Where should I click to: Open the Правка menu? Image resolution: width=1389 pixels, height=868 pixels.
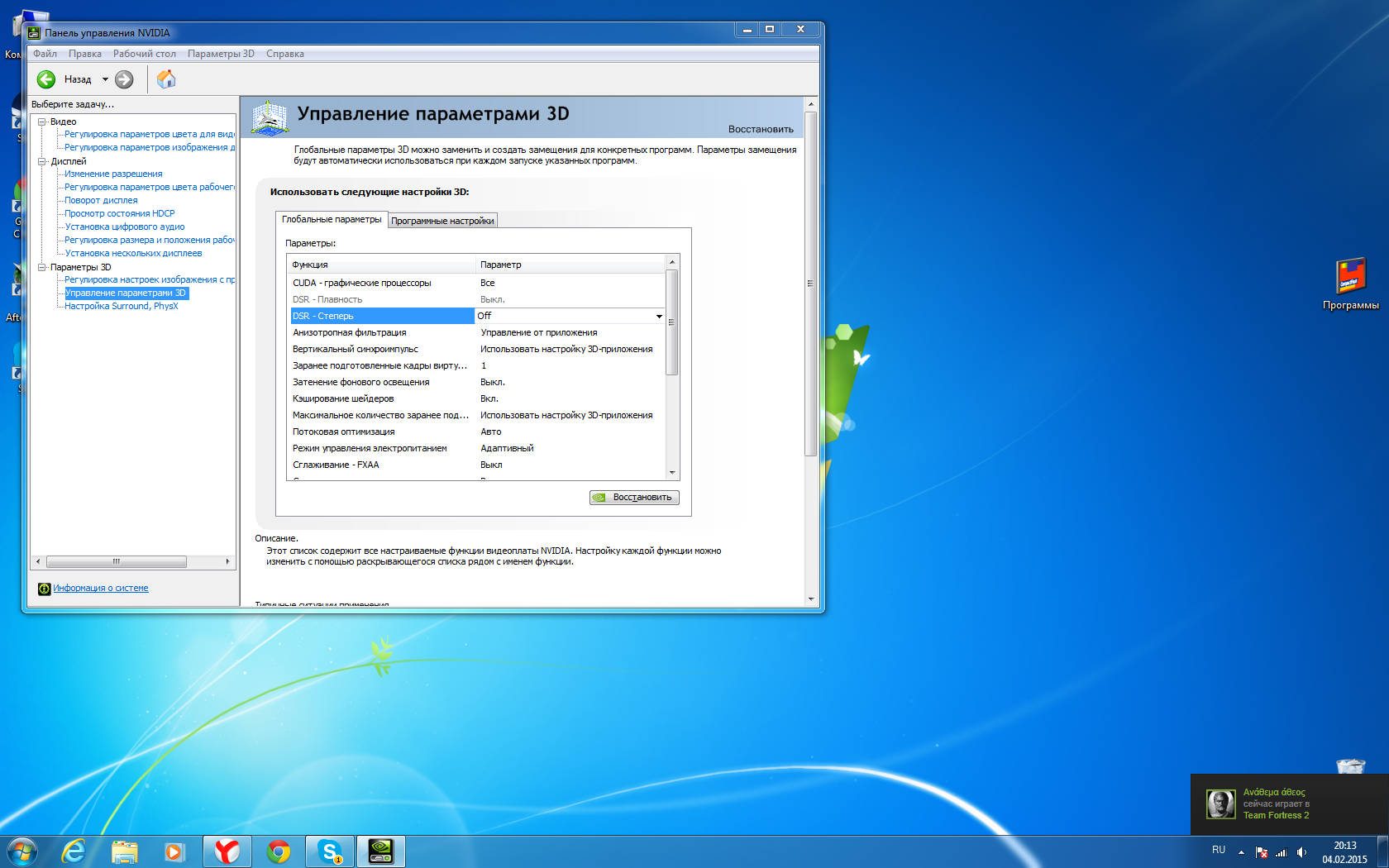[85, 54]
